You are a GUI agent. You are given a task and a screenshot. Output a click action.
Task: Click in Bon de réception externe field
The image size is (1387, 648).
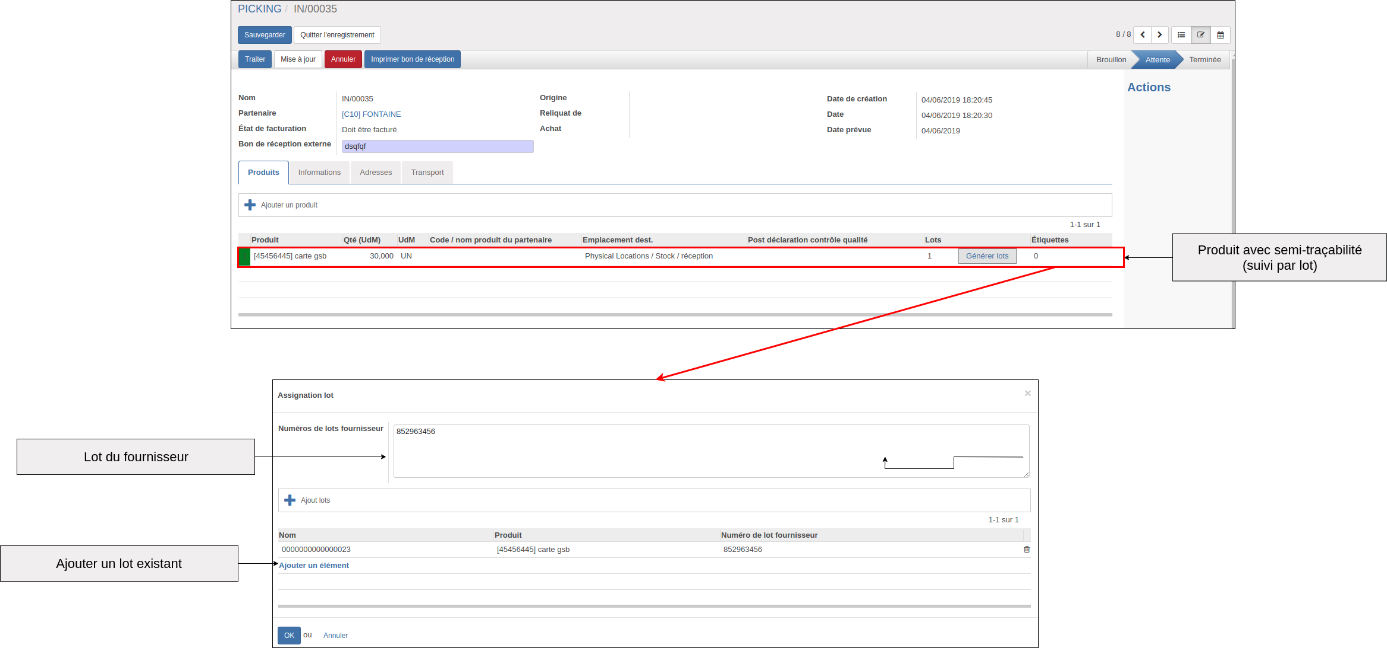pyautogui.click(x=436, y=146)
